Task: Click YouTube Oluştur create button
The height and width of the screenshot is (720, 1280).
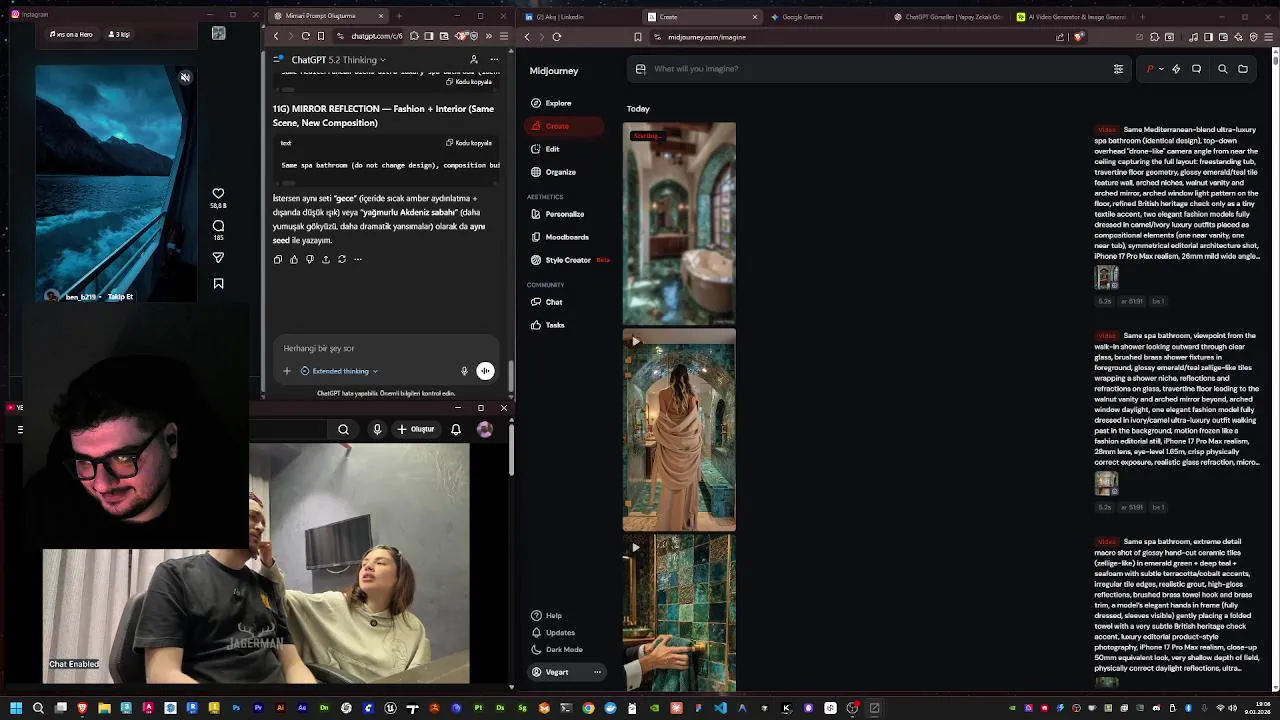Action: (x=416, y=429)
